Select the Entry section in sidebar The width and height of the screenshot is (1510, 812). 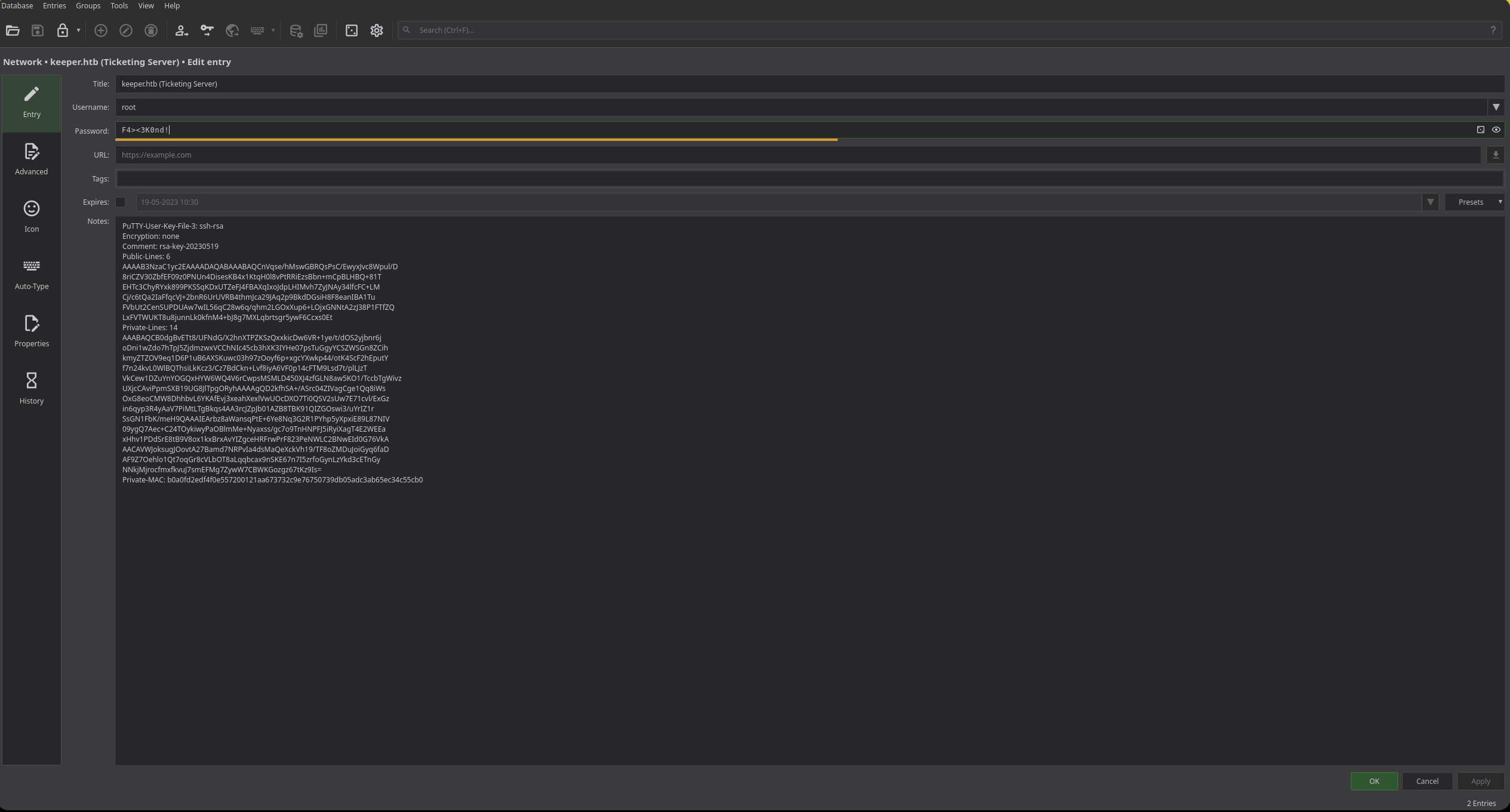pos(32,103)
